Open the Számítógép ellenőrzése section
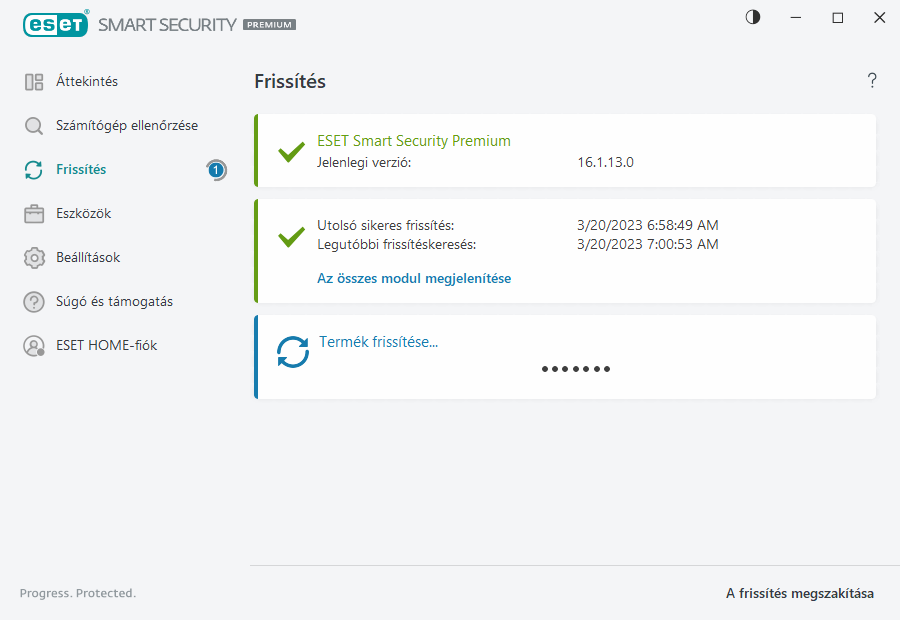This screenshot has height=620, width=900. click(x=127, y=126)
